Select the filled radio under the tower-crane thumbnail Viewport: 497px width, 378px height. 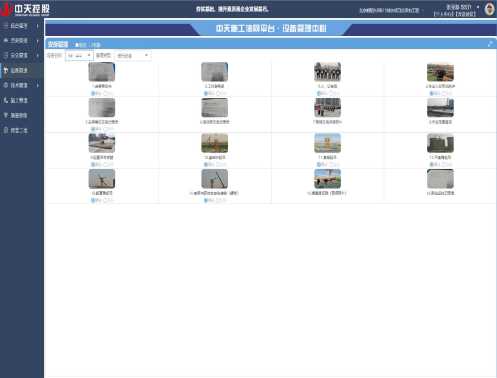click(x=93, y=200)
